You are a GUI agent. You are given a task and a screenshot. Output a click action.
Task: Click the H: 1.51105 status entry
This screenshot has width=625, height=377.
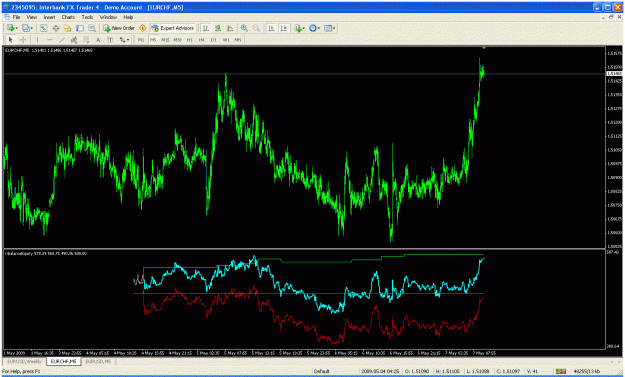point(448,371)
